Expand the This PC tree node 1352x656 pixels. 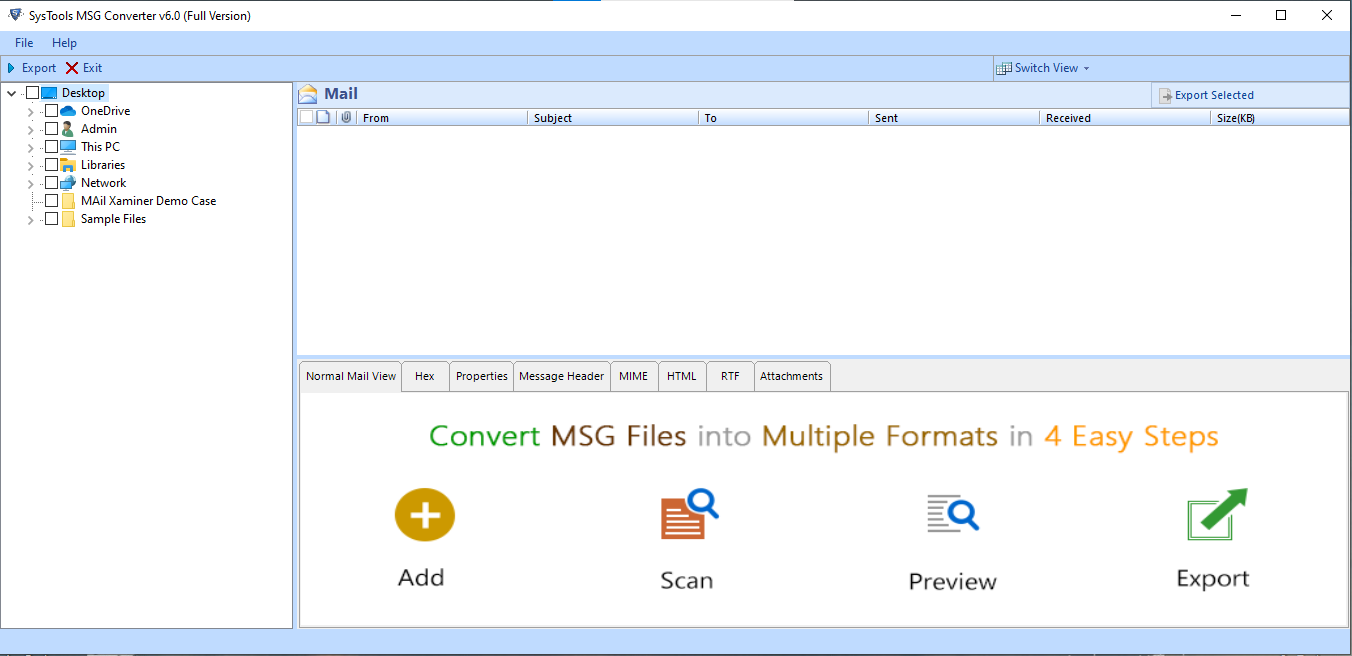click(31, 147)
